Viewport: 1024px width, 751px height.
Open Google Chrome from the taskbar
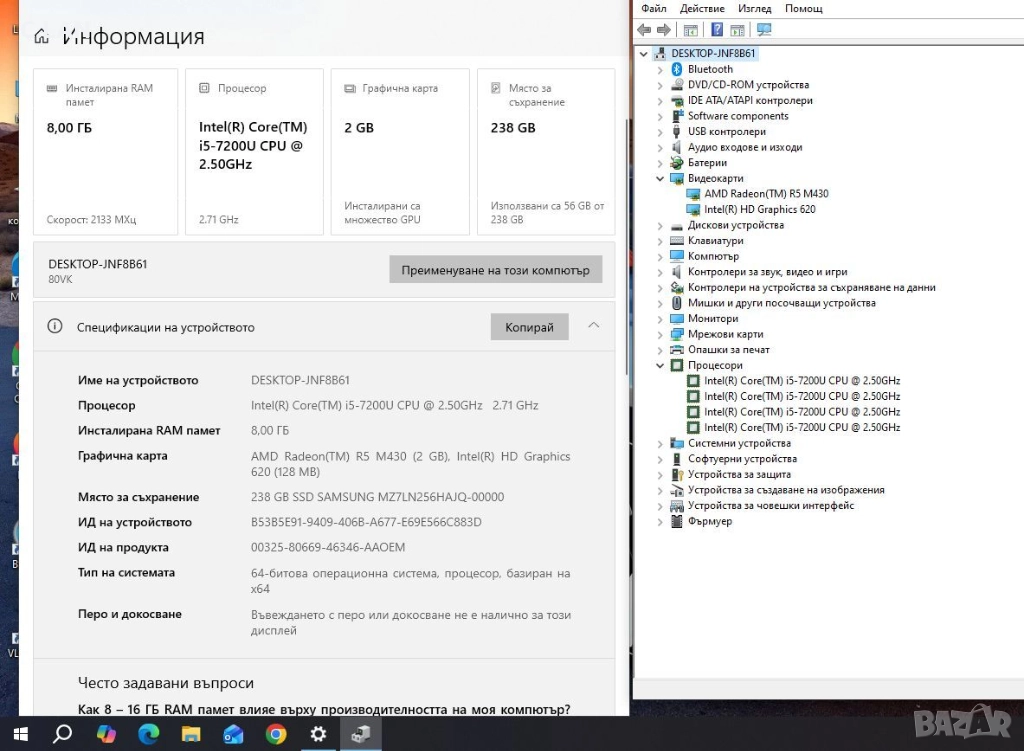276,735
